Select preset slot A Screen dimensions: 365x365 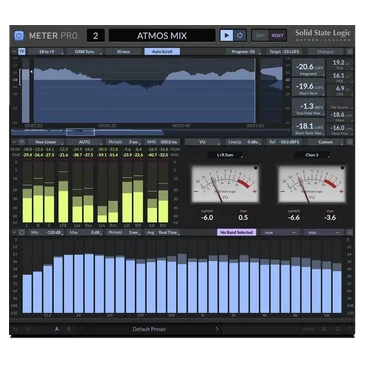point(57,329)
